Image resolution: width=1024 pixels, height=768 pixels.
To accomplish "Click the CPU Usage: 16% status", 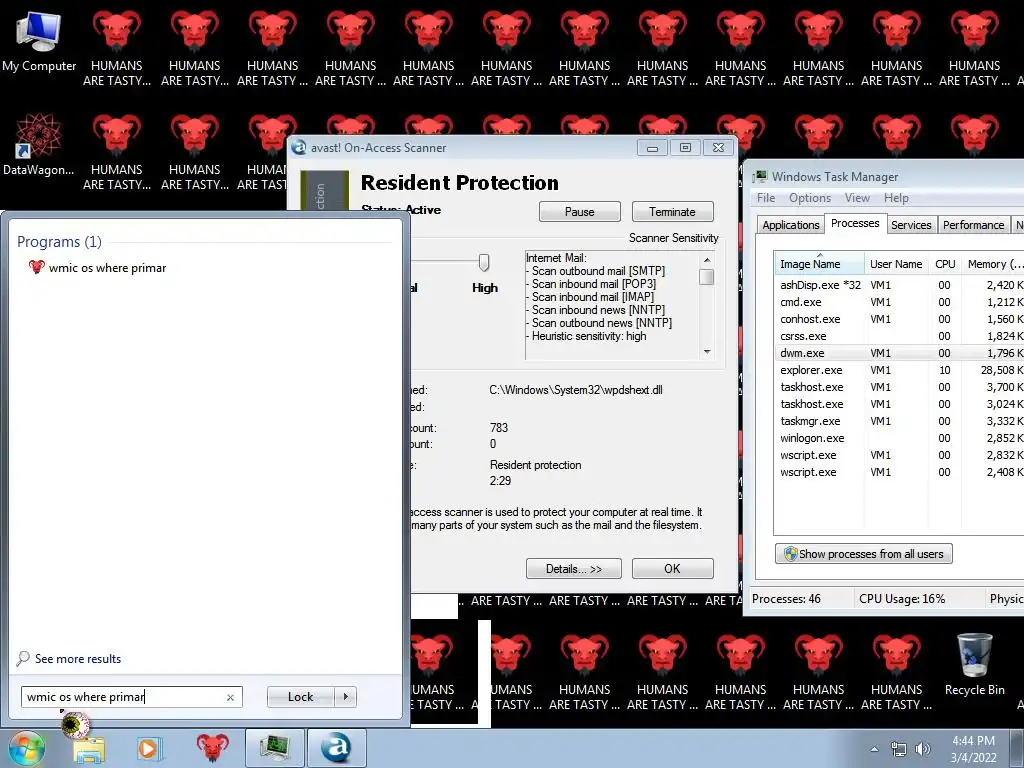I will coord(902,599).
